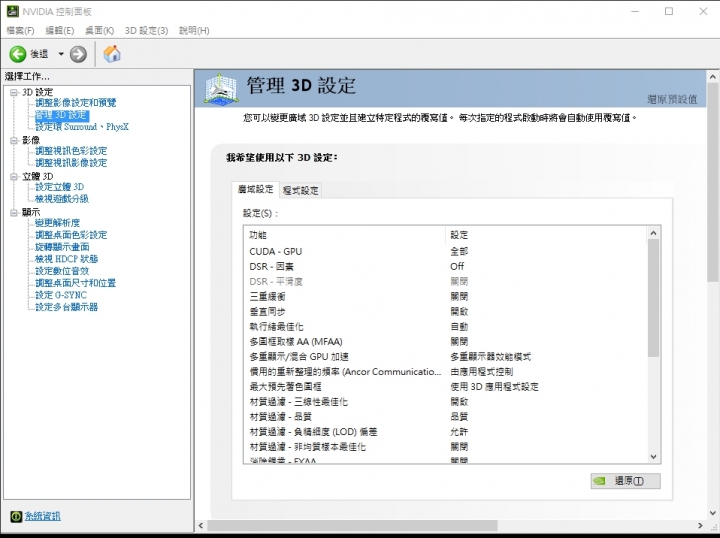Select 設定環 Surround、PhysX tree item

82,127
